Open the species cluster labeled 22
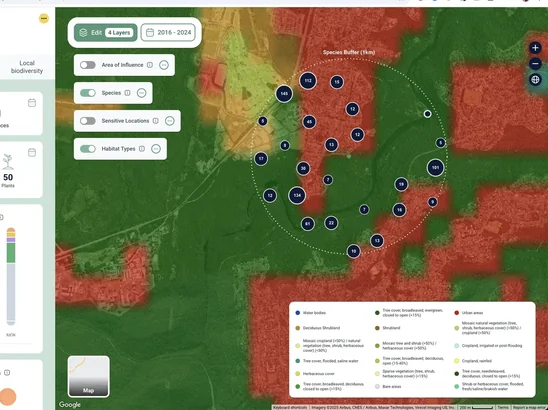This screenshot has height=410, width=548. [331, 223]
